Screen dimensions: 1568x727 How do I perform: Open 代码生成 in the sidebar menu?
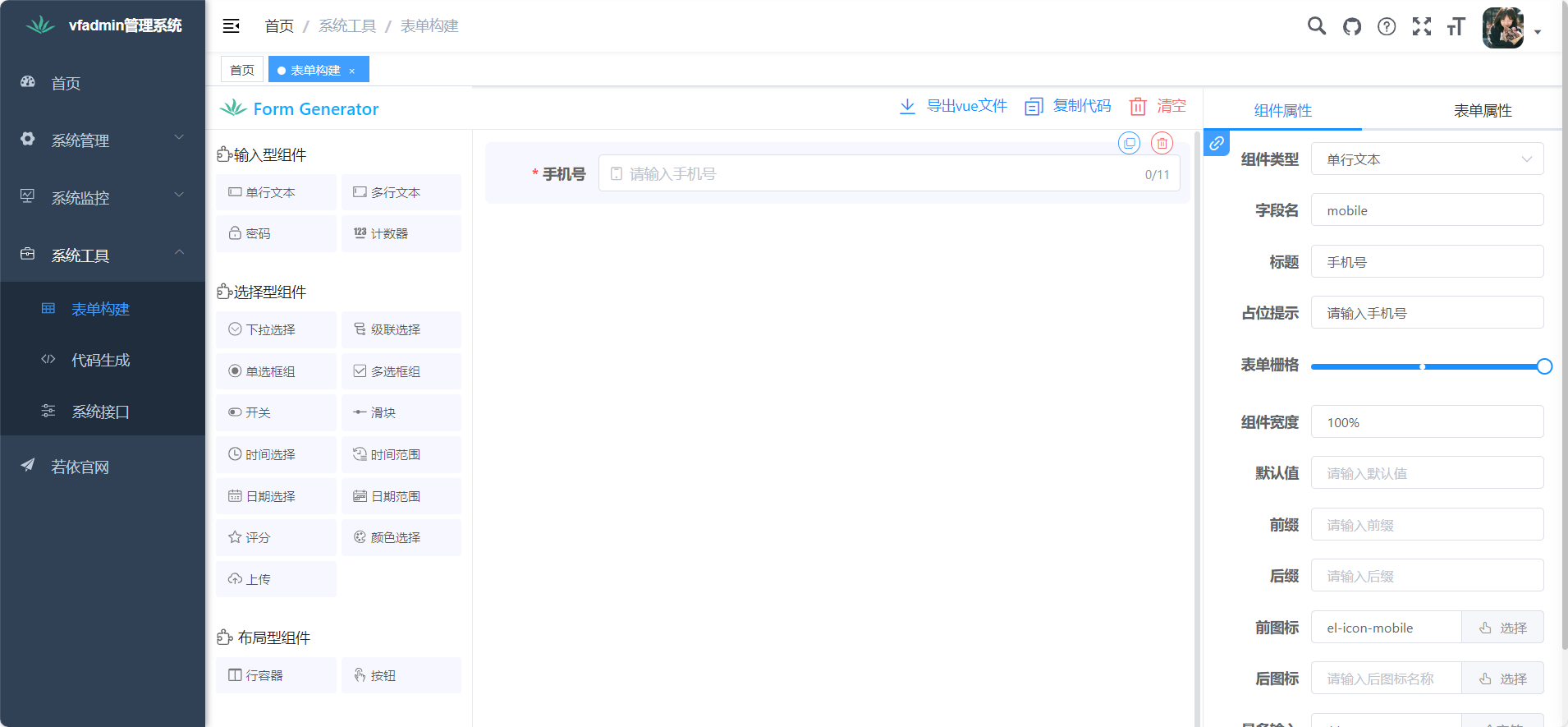[x=100, y=360]
